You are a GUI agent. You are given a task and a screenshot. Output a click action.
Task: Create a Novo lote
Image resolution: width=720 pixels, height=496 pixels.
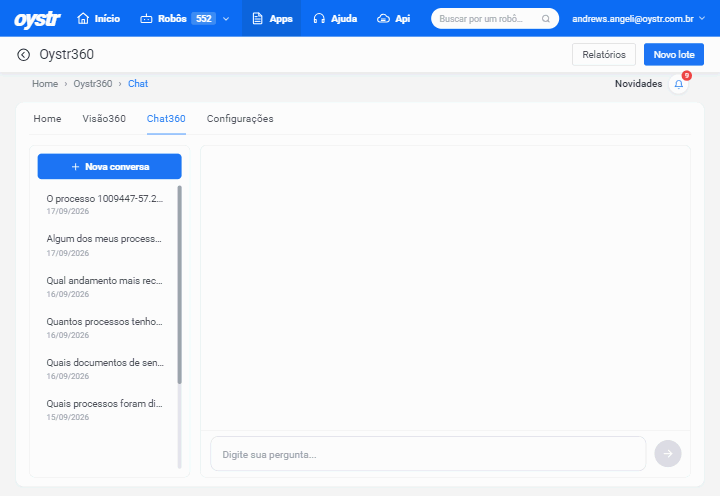click(674, 55)
